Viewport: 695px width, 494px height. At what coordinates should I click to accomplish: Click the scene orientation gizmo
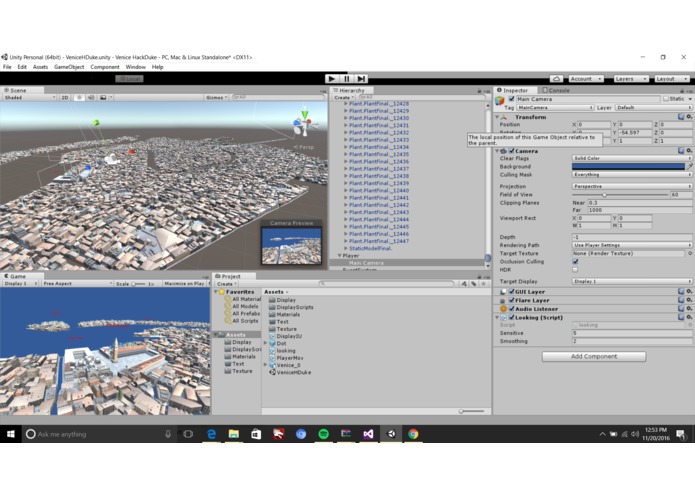[305, 122]
